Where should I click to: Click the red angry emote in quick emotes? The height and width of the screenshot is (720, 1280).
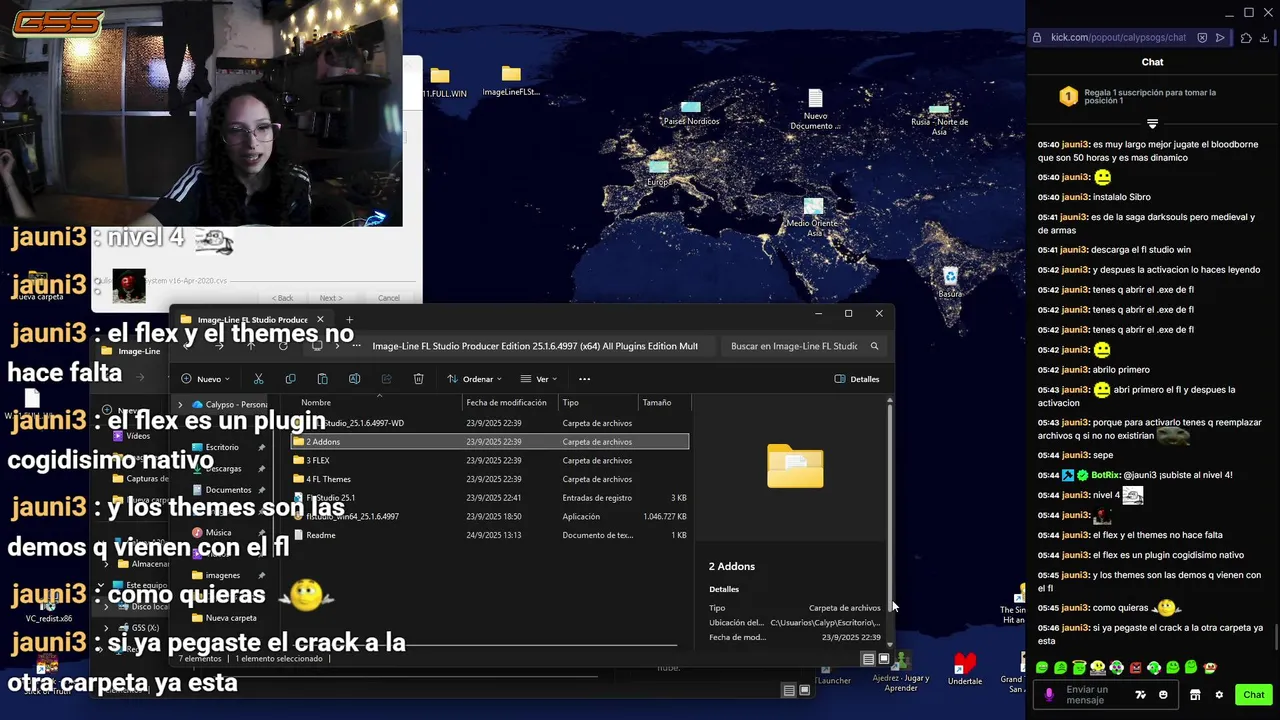point(1135,667)
